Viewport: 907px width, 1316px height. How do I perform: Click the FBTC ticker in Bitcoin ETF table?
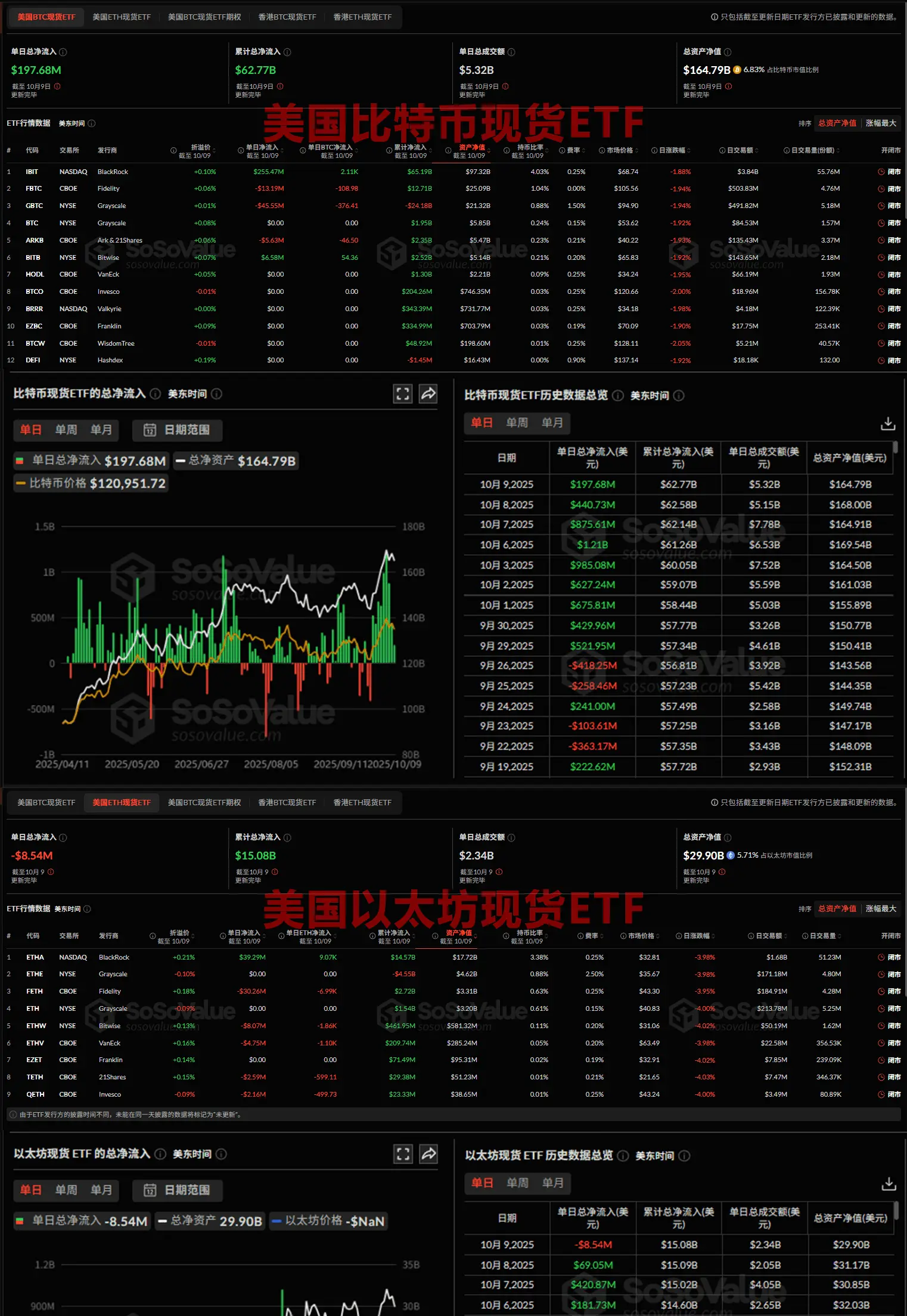pos(34,189)
